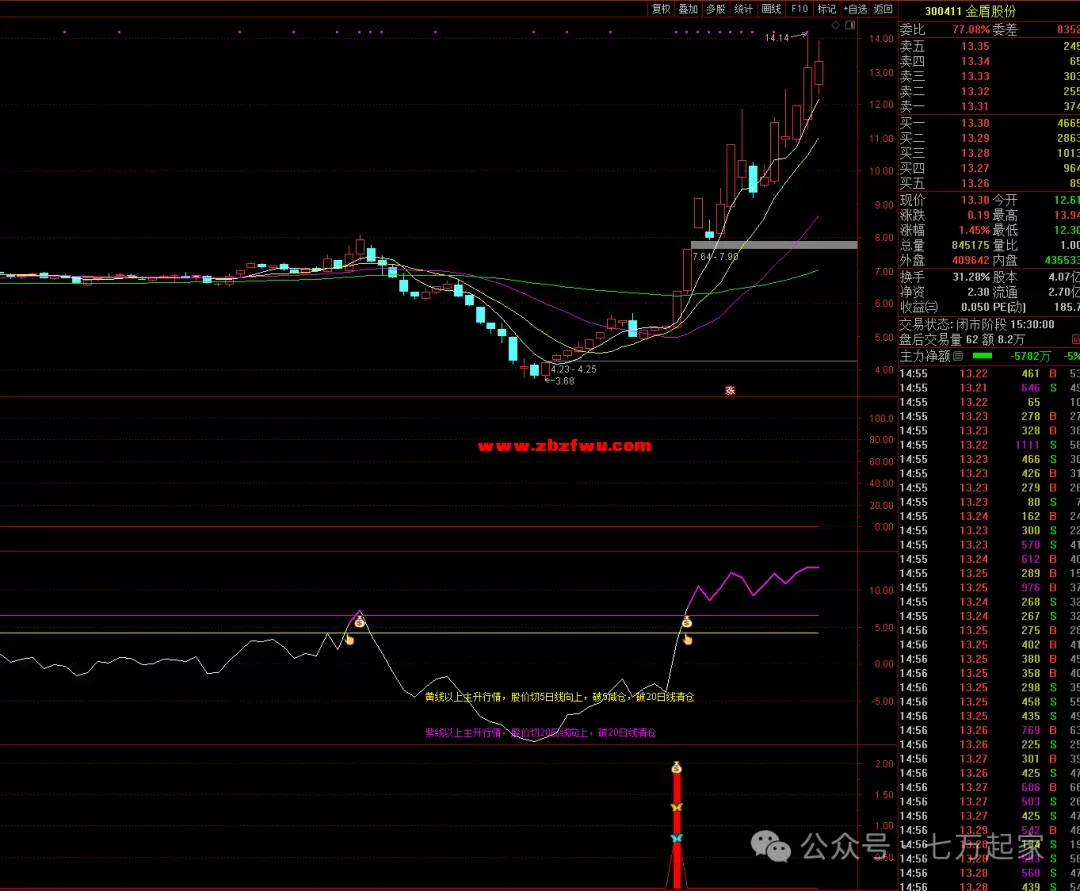Select the 买五 13.26 bid row
This screenshot has width=1080, height=891.
click(989, 183)
